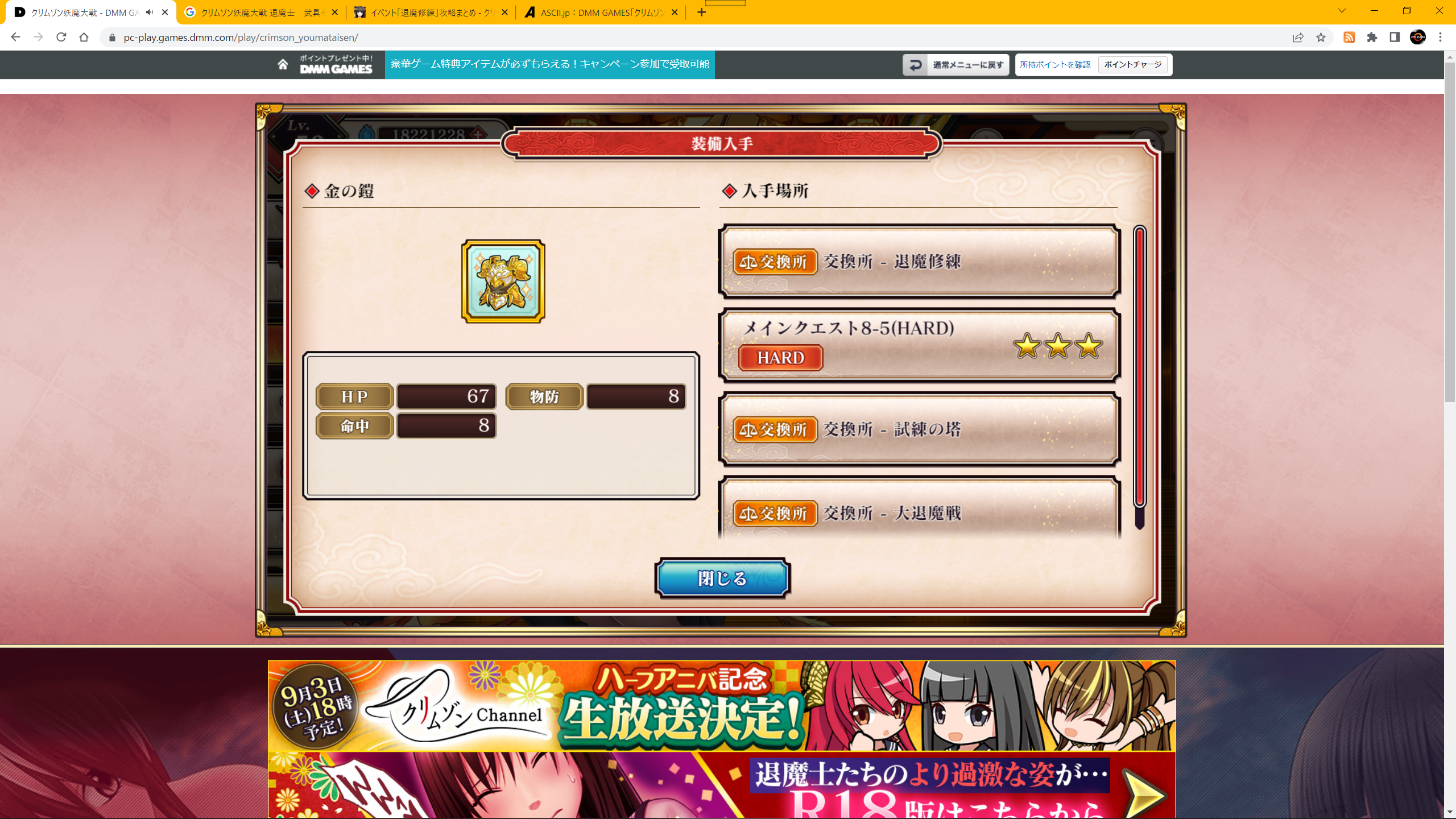Select メインクエスト8-5(HARD) entry

coord(919,345)
